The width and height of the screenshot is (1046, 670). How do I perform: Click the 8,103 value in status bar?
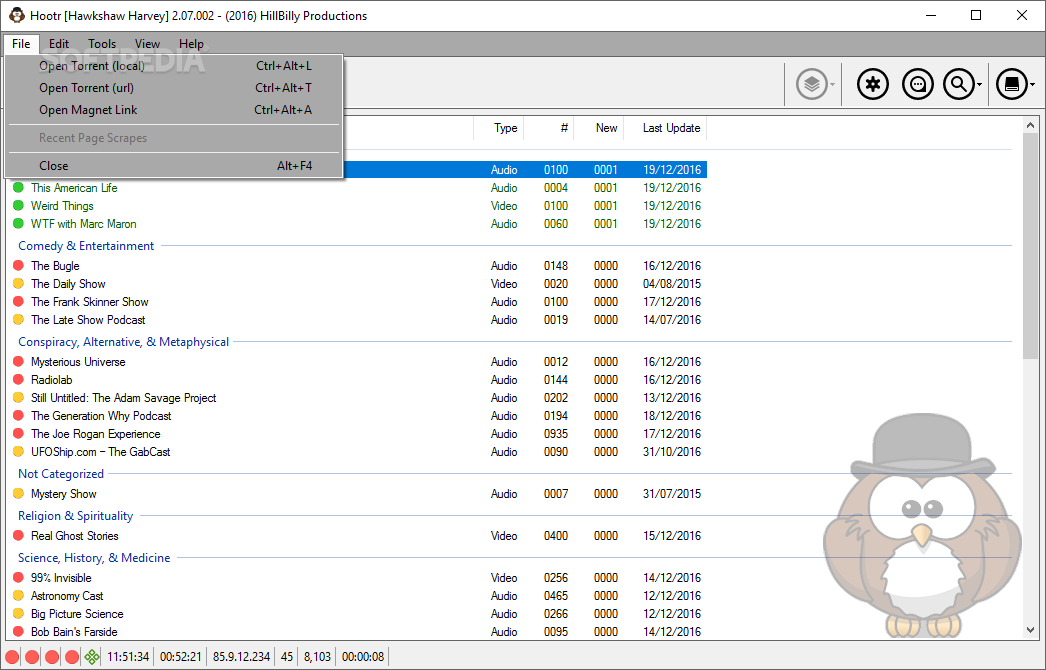(x=318, y=657)
